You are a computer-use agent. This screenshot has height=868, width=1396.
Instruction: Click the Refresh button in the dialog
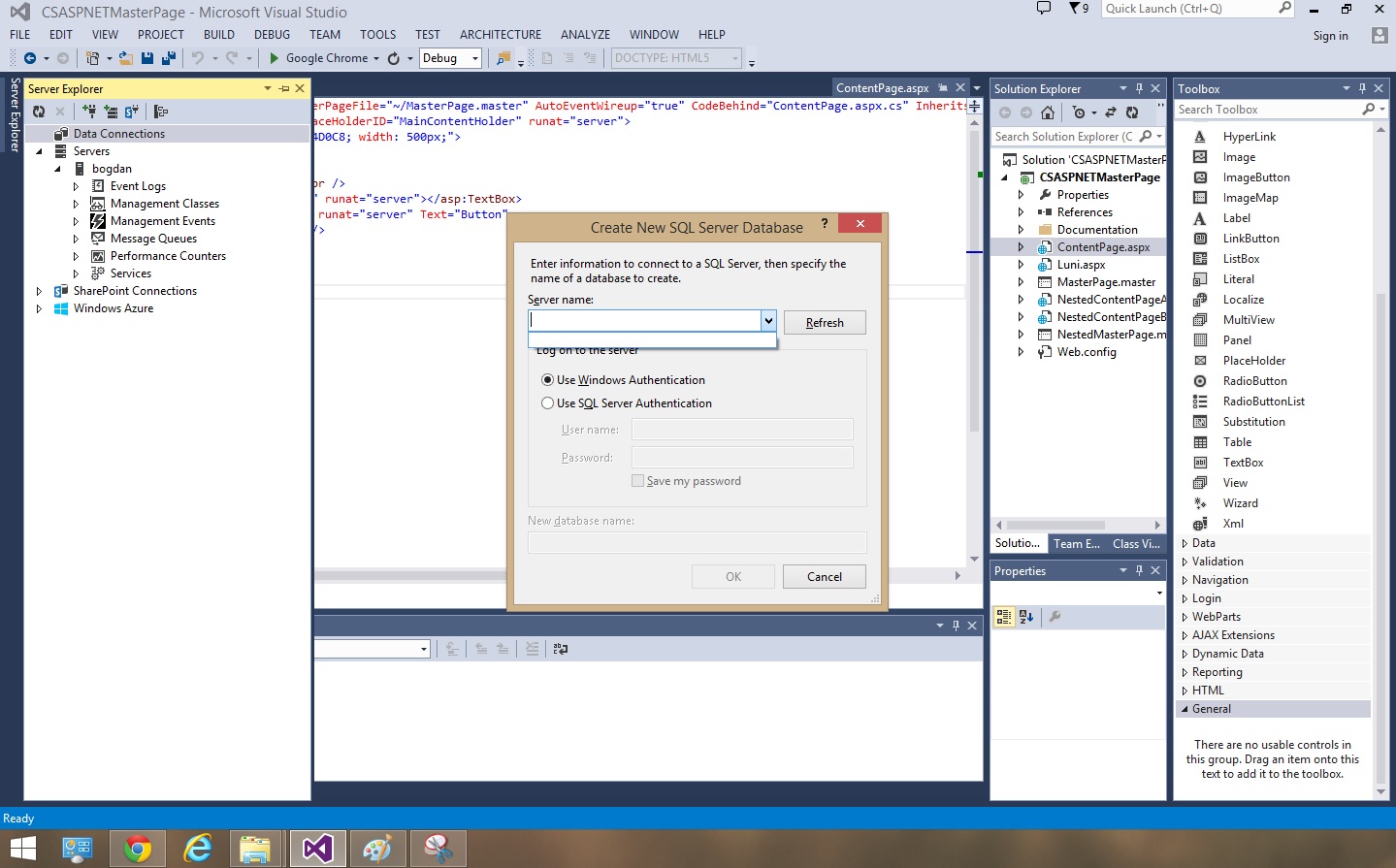pyautogui.click(x=824, y=322)
